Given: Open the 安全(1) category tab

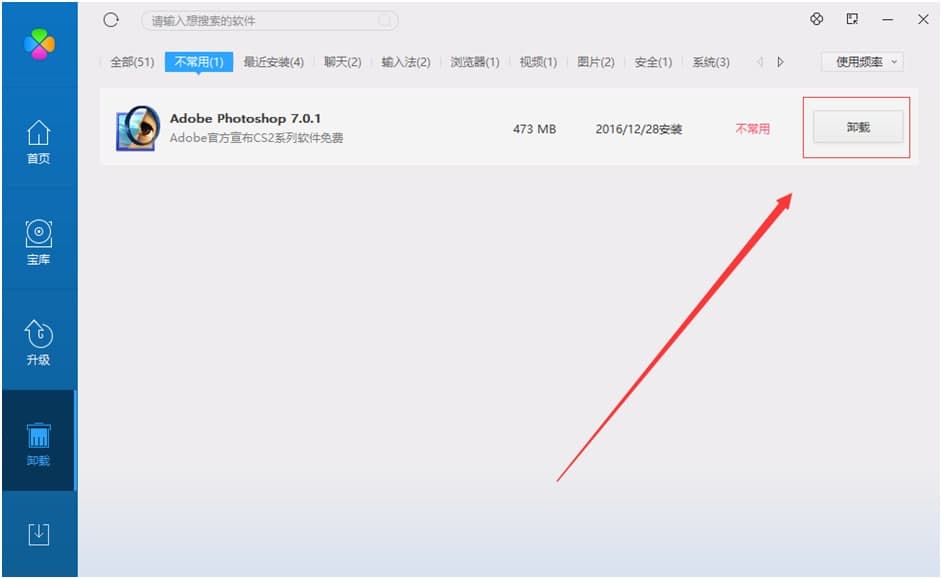Looking at the screenshot, I should pyautogui.click(x=653, y=62).
